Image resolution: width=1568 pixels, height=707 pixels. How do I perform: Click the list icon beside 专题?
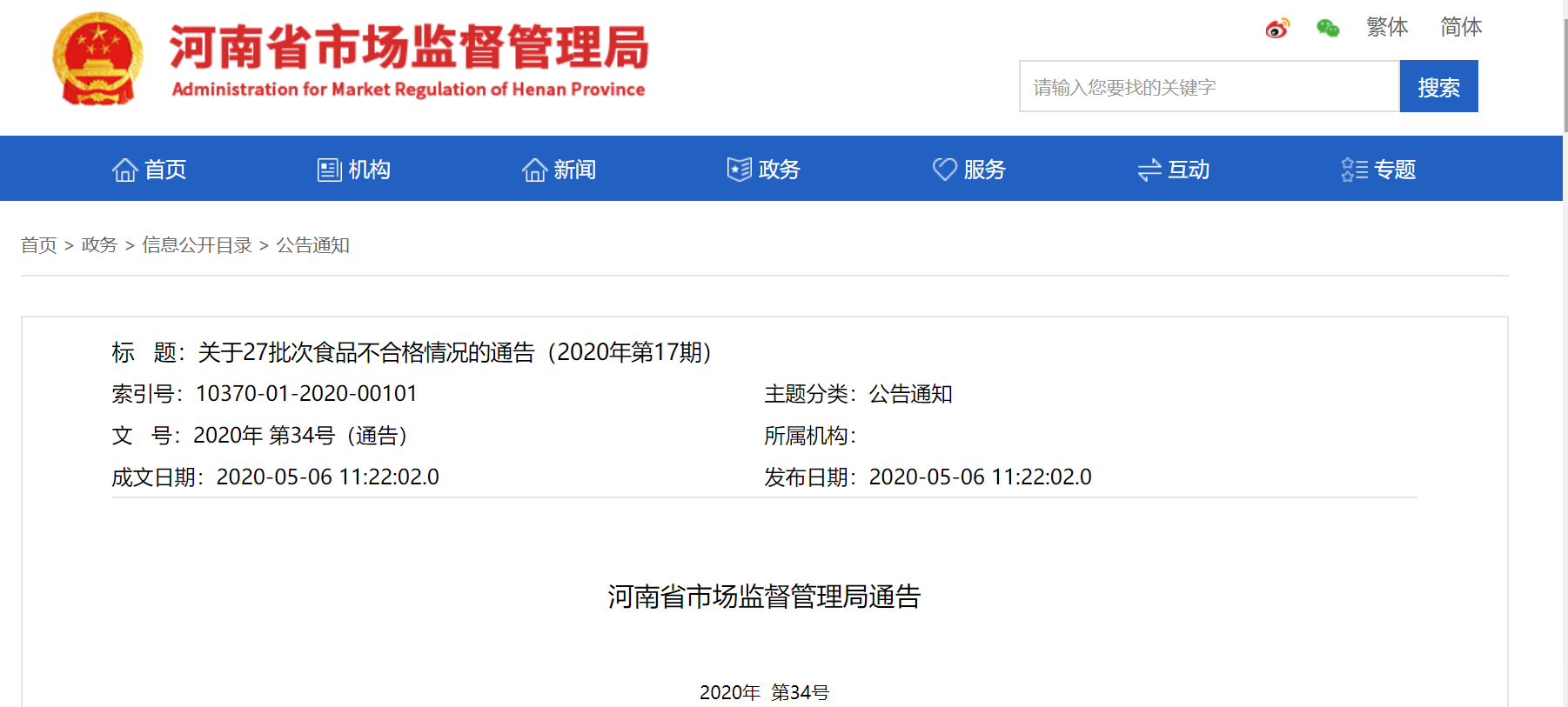tap(1355, 170)
